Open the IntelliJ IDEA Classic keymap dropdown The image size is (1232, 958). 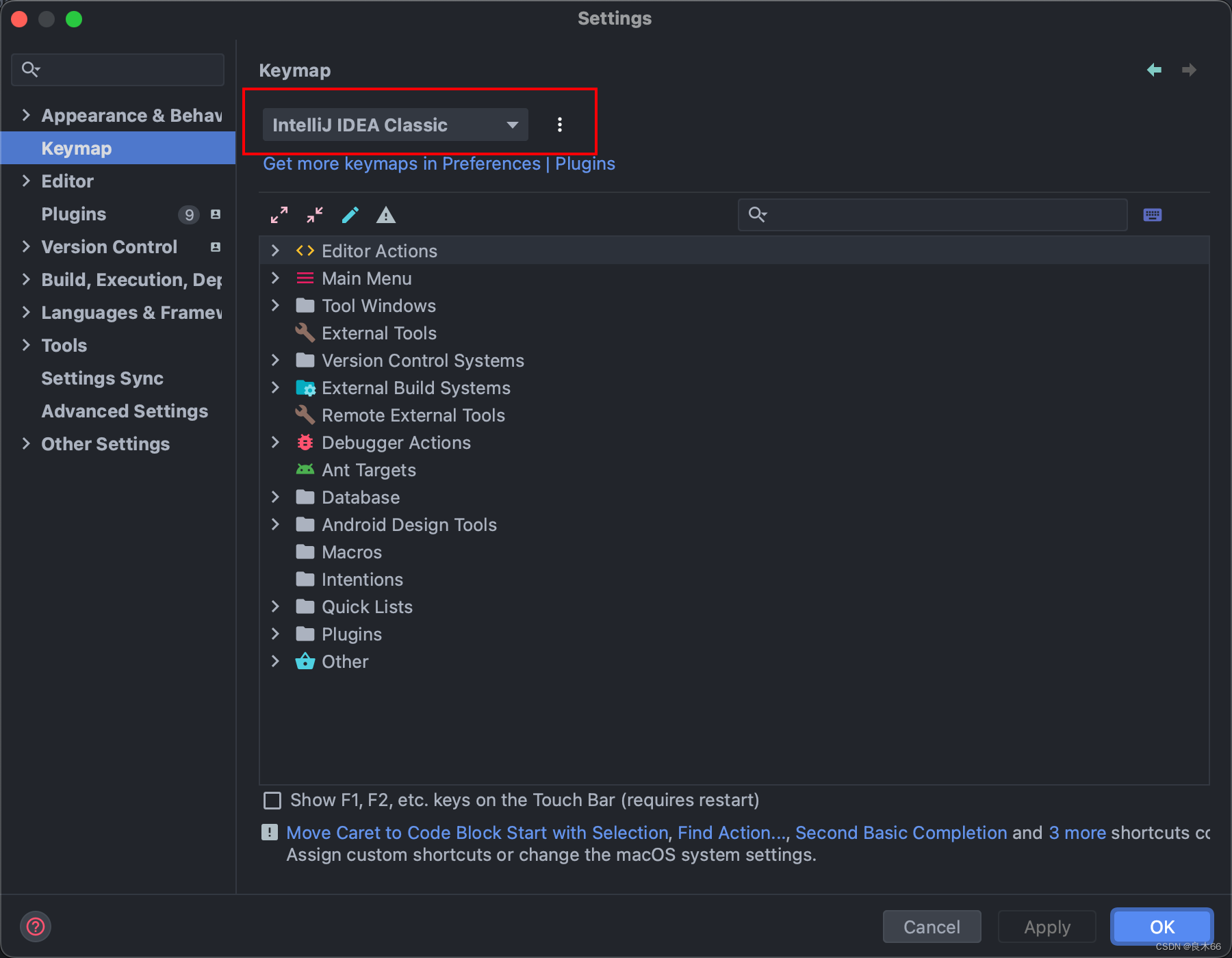[396, 125]
